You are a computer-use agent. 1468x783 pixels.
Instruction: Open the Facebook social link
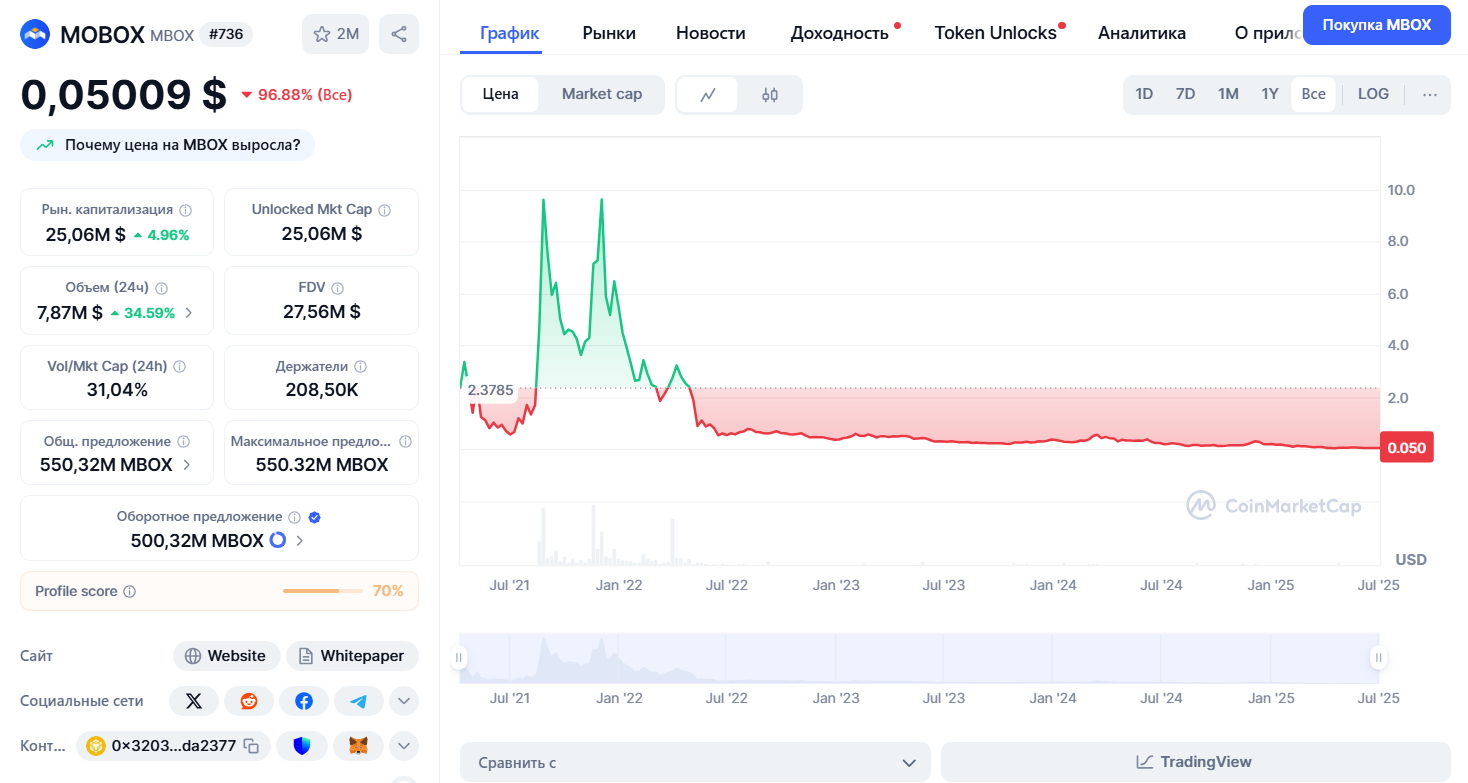(304, 701)
